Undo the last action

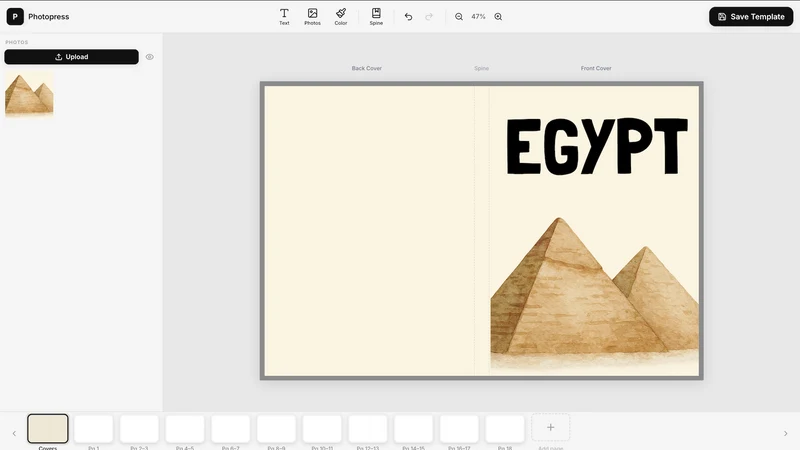click(408, 17)
